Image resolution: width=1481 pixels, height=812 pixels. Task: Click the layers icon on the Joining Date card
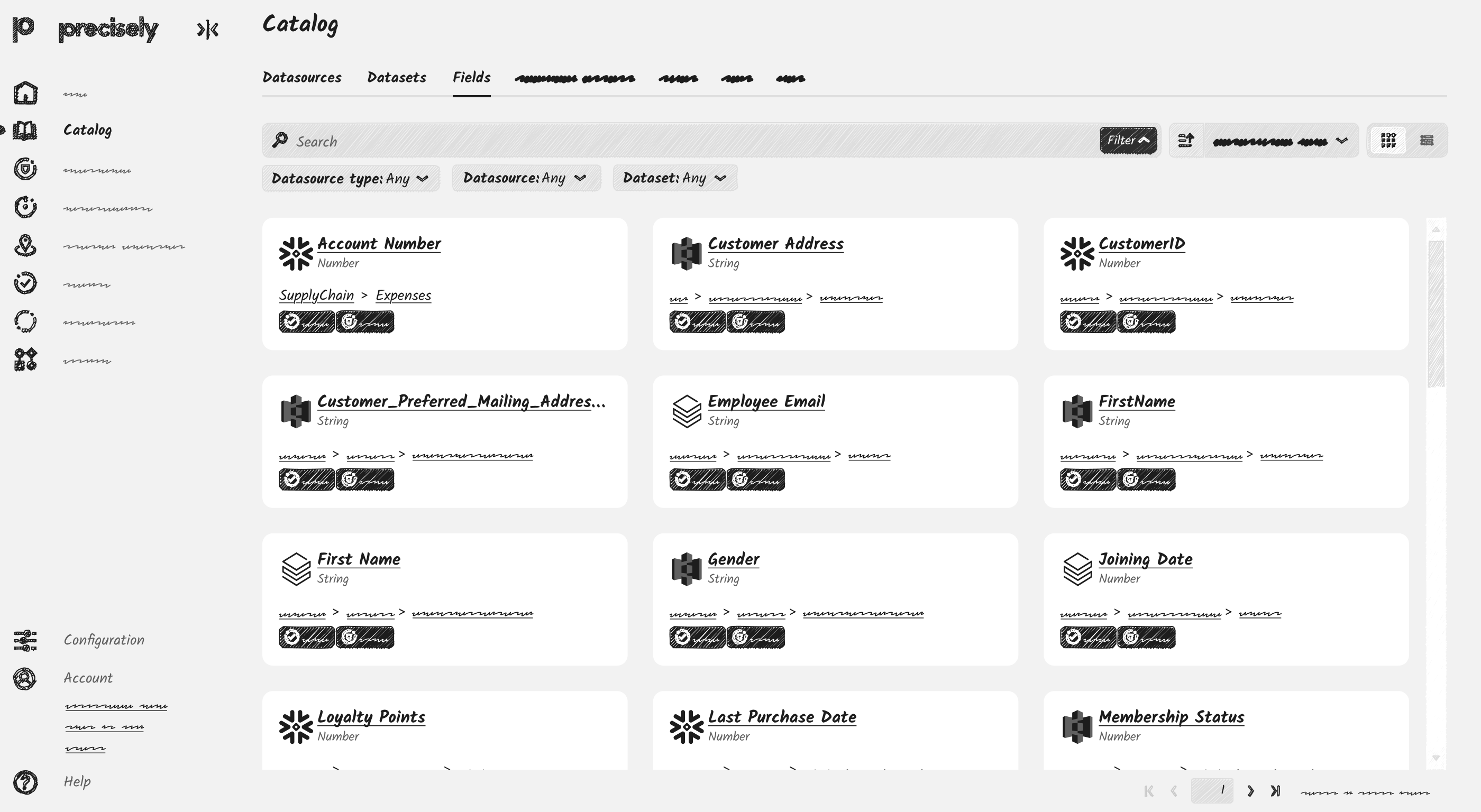[1077, 569]
